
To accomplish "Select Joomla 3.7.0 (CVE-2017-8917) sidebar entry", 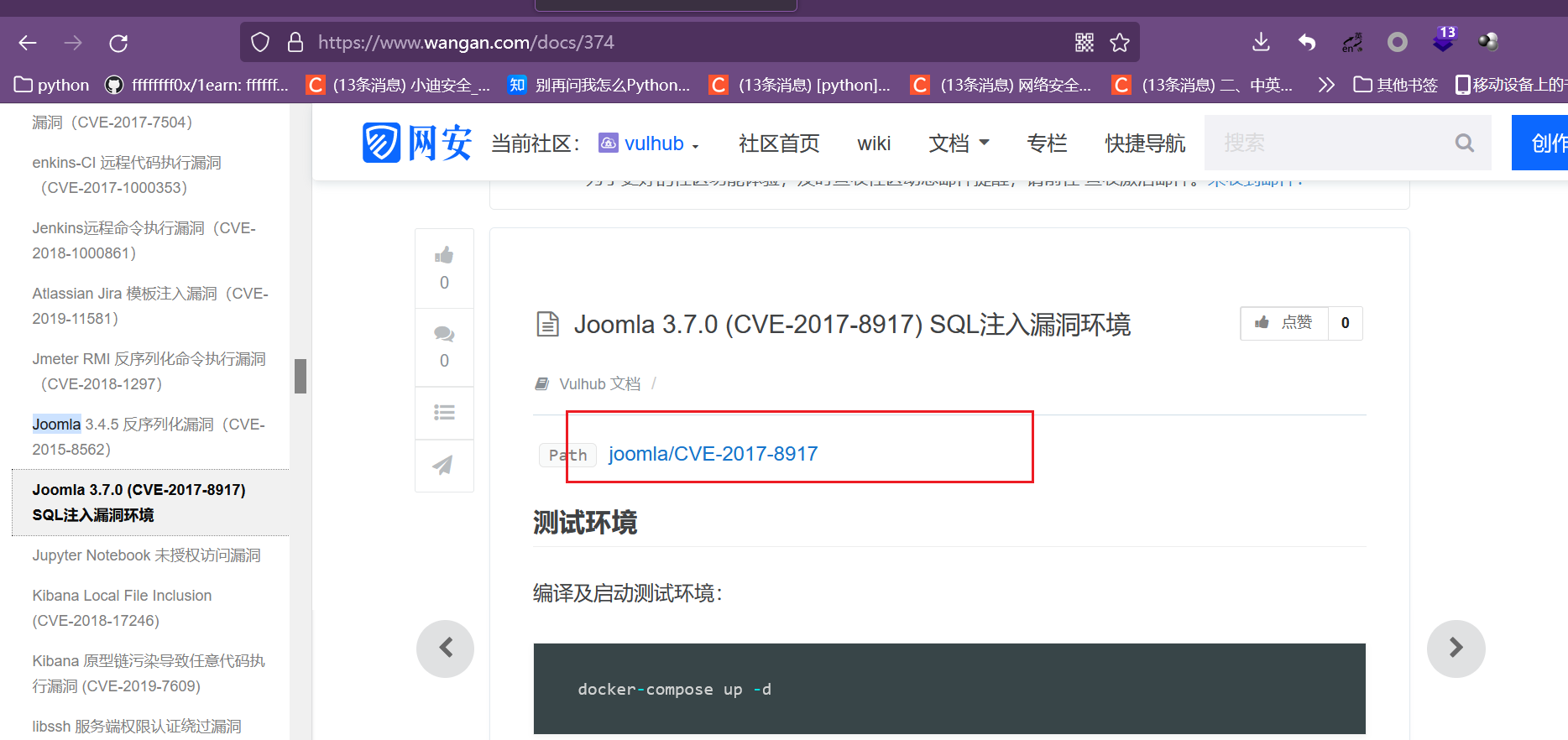I will click(x=150, y=503).
